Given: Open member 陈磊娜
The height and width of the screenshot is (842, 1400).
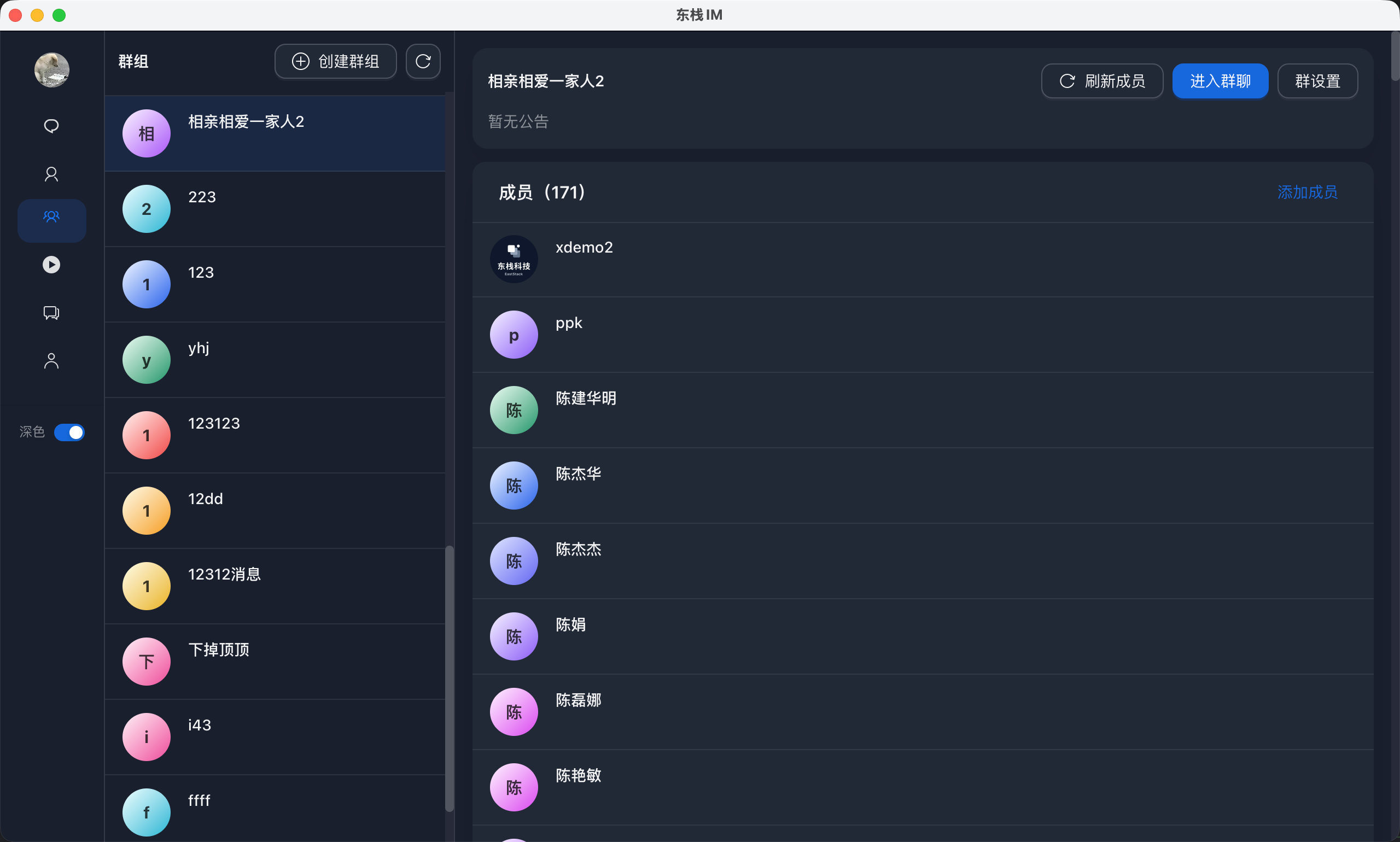Looking at the screenshot, I should [923, 712].
